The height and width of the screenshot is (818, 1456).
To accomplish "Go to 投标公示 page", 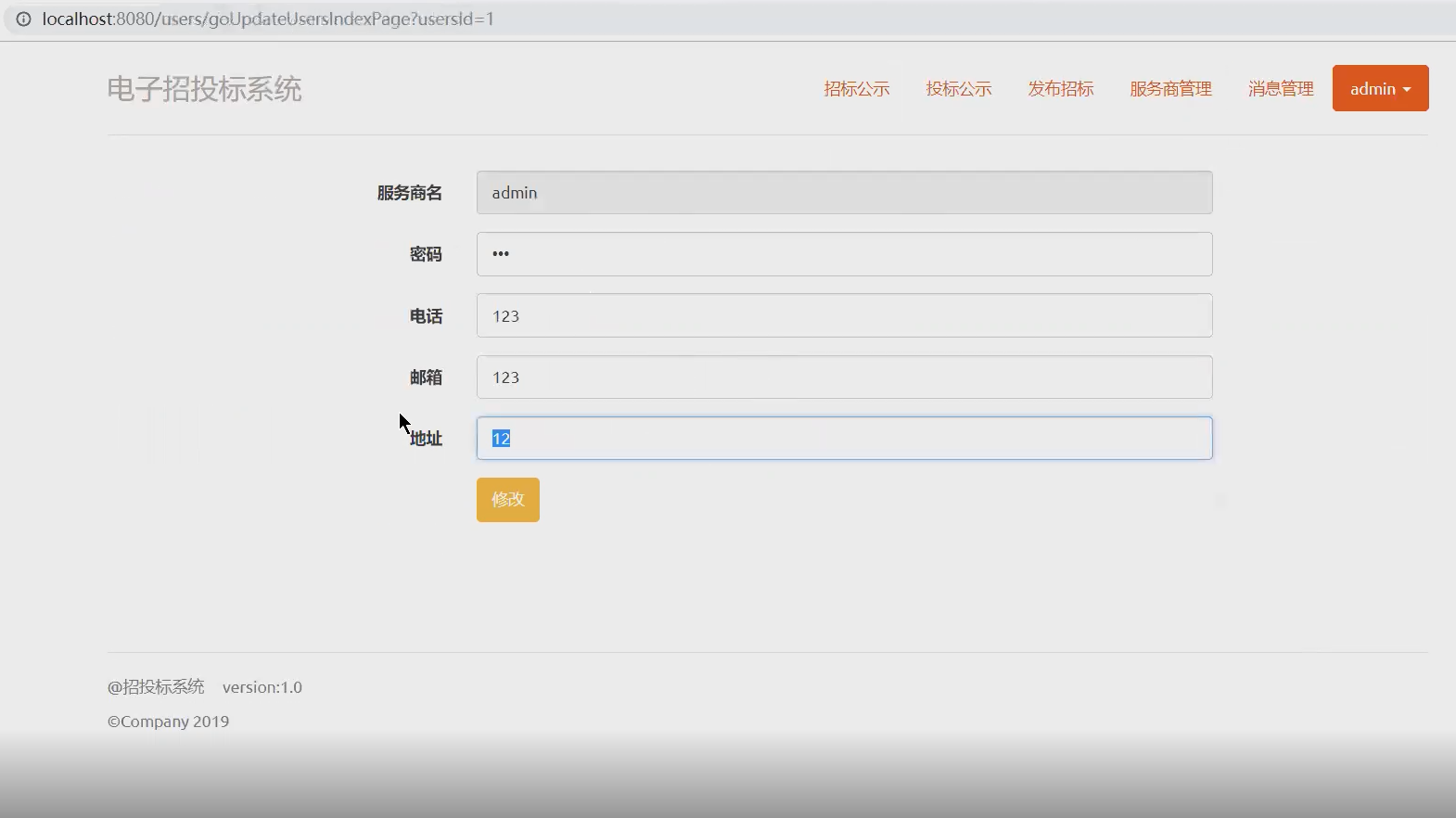I will (959, 89).
